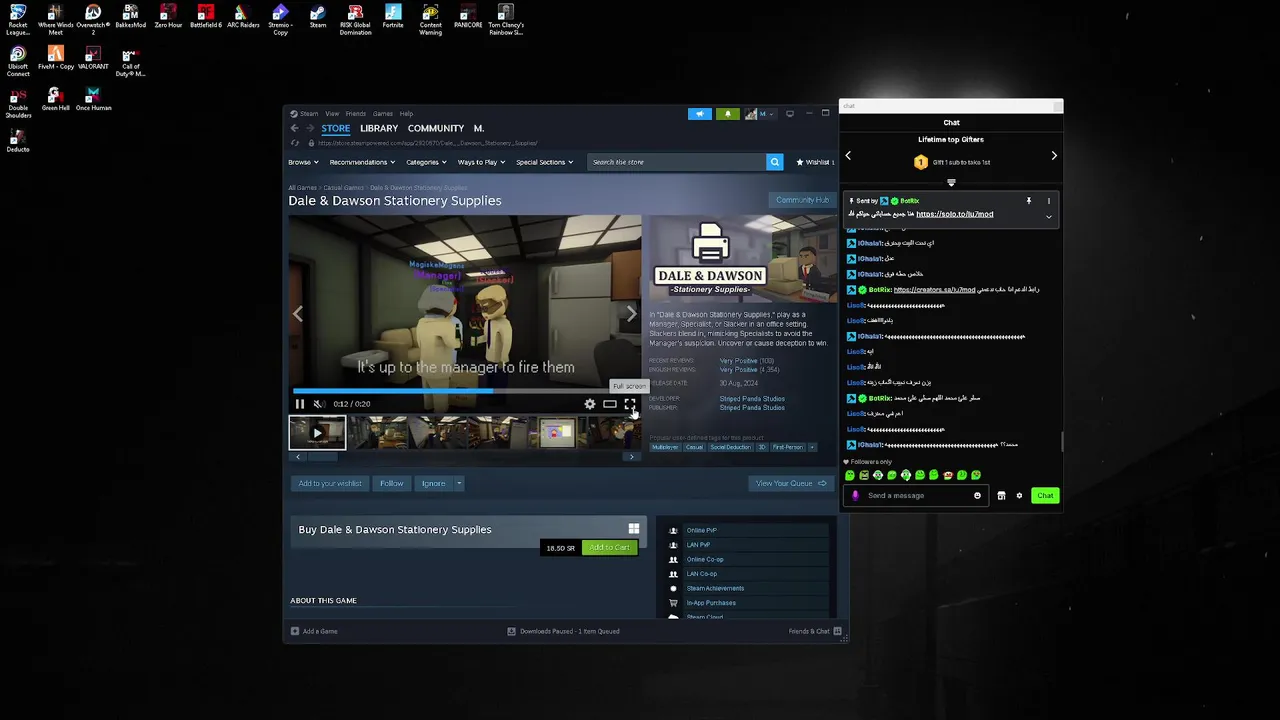
Task: Show next top gifter with right arrow
Action: point(1054,156)
